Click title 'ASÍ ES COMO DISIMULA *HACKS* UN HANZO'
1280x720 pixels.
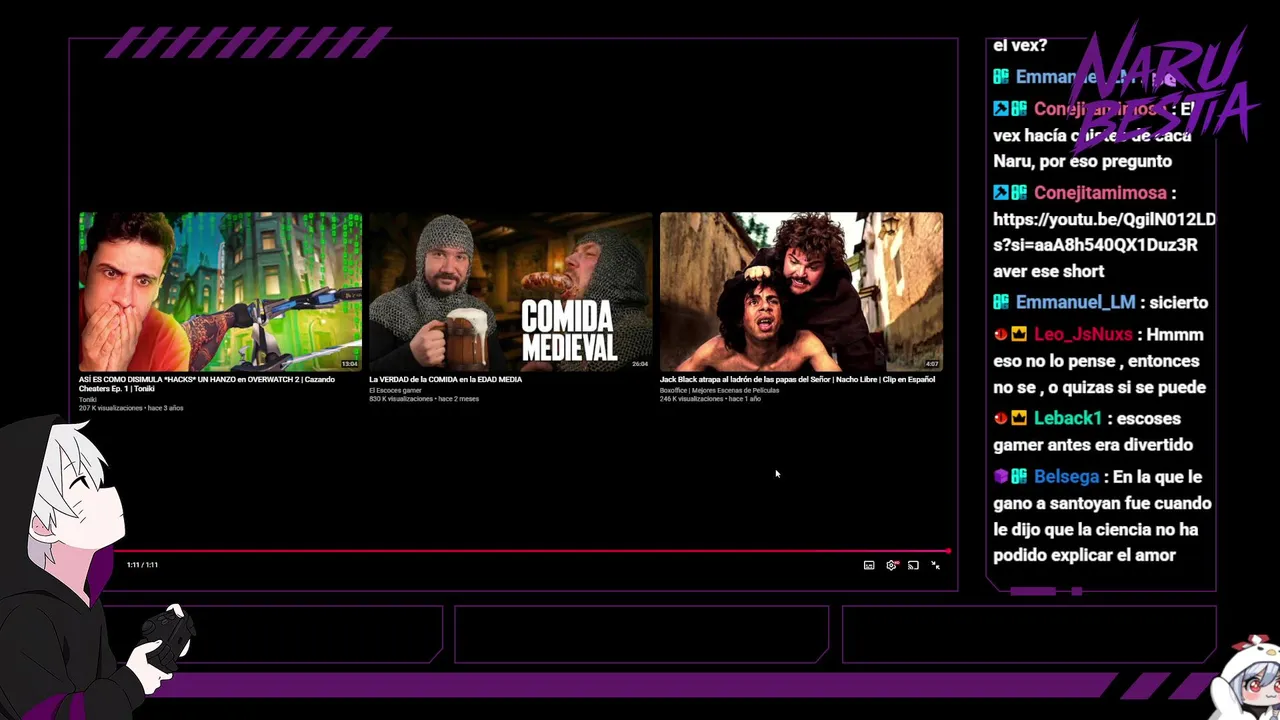point(207,384)
